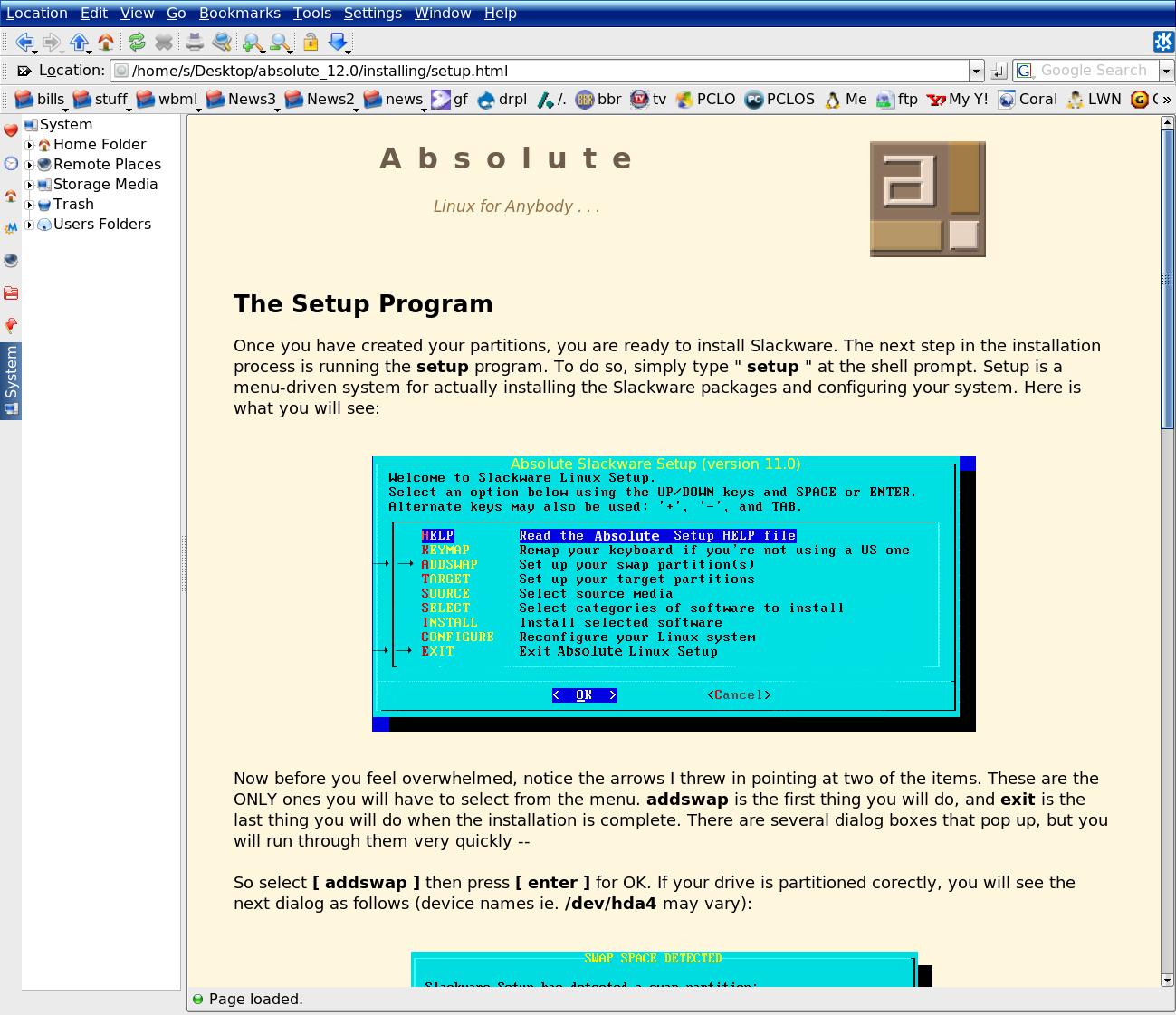Open the bills bookmark folder dropdown
This screenshot has width=1176, height=1015.
point(42,100)
